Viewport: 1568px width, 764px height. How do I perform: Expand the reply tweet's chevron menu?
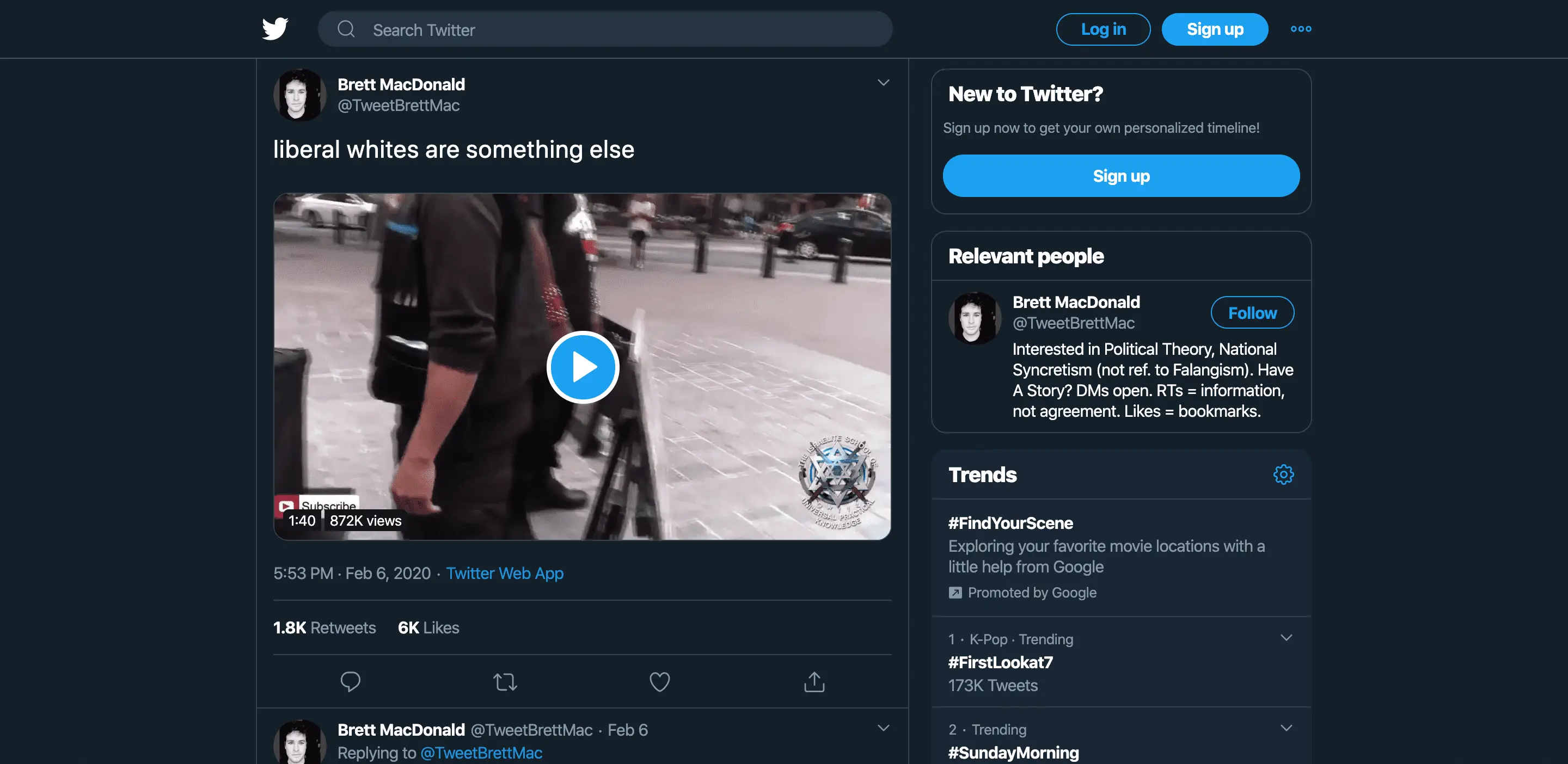(883, 728)
